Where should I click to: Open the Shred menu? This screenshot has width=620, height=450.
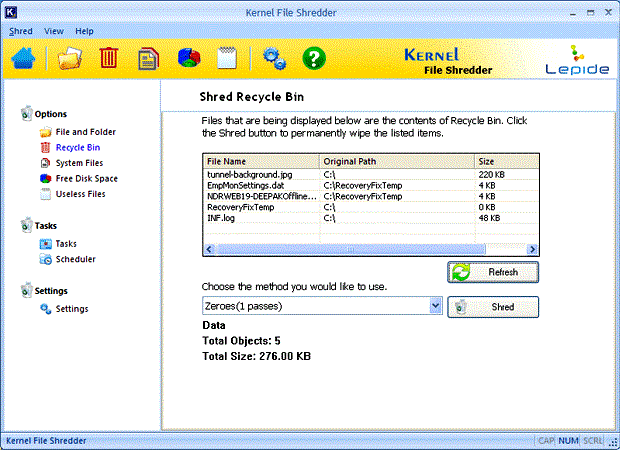pyautogui.click(x=21, y=31)
